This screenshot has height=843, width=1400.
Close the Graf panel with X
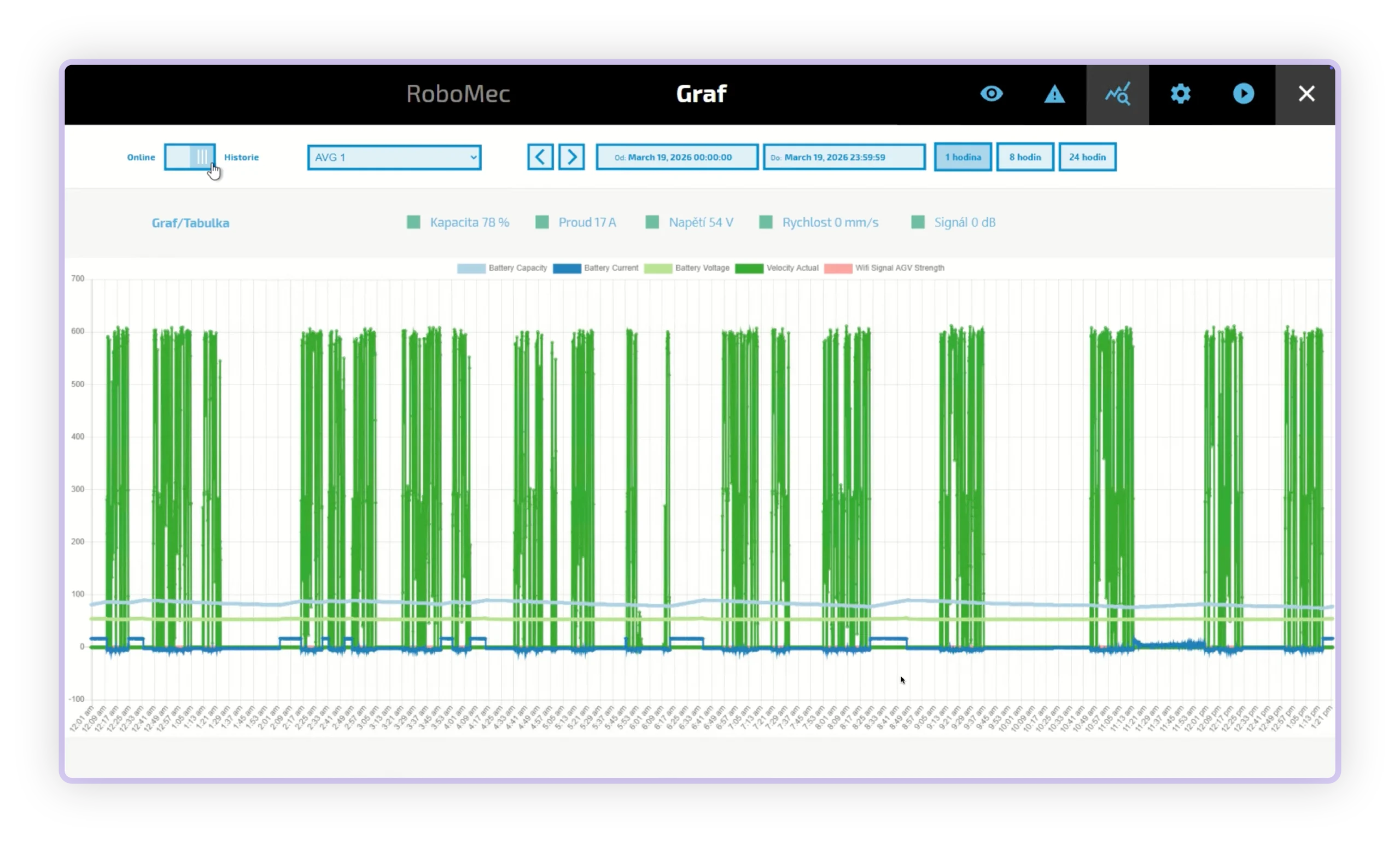pyautogui.click(x=1306, y=94)
